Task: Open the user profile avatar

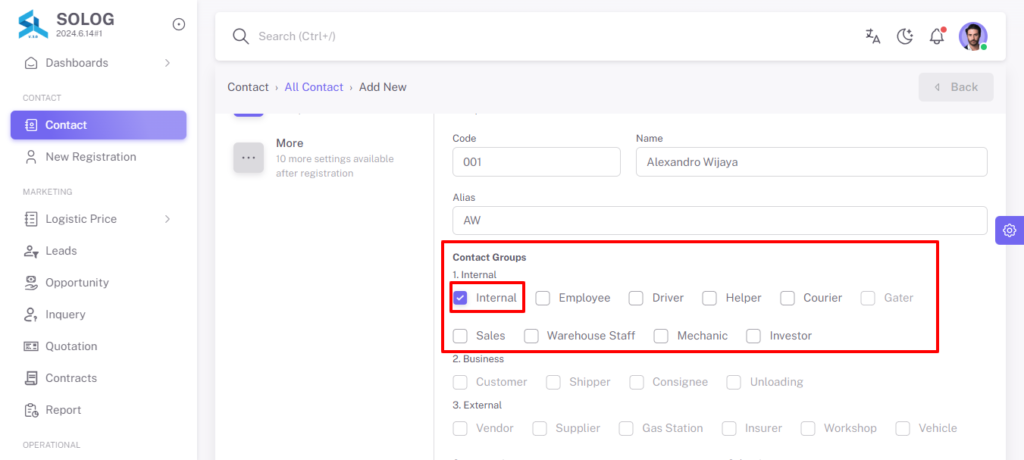Action: pyautogui.click(x=972, y=36)
